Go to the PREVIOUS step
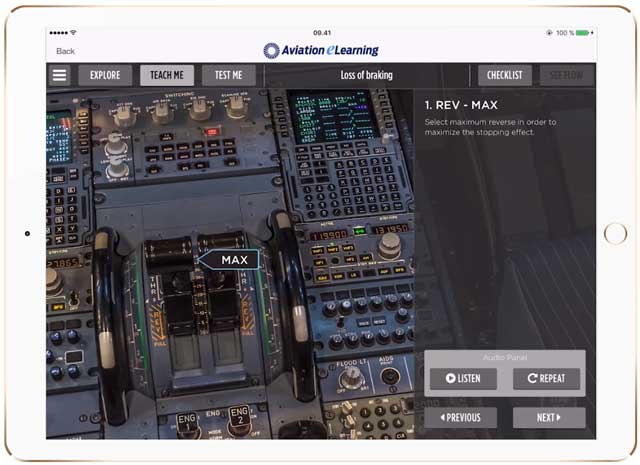The image size is (640, 465). [x=461, y=417]
